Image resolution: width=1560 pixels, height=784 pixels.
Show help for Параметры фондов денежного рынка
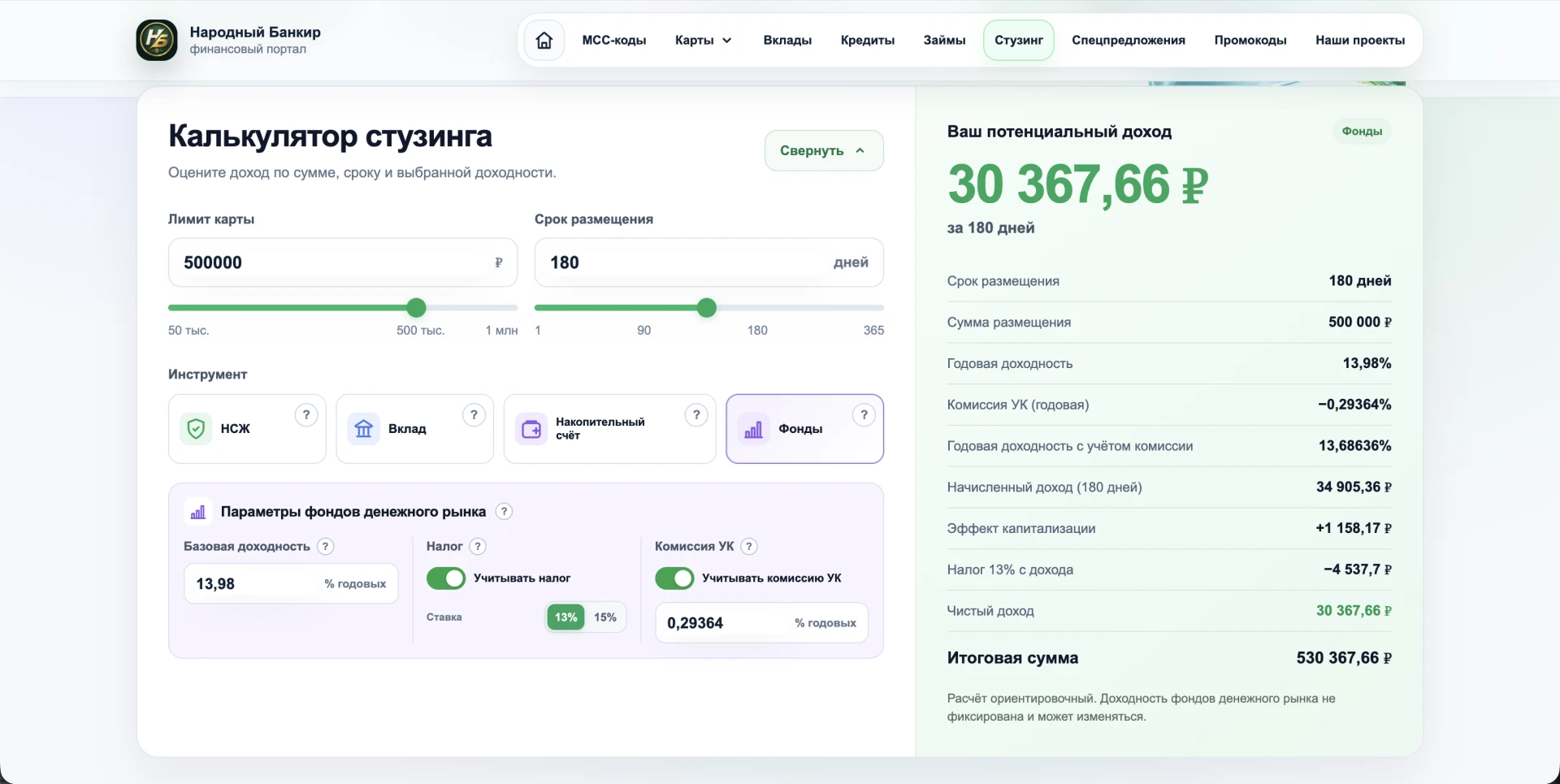tap(504, 511)
